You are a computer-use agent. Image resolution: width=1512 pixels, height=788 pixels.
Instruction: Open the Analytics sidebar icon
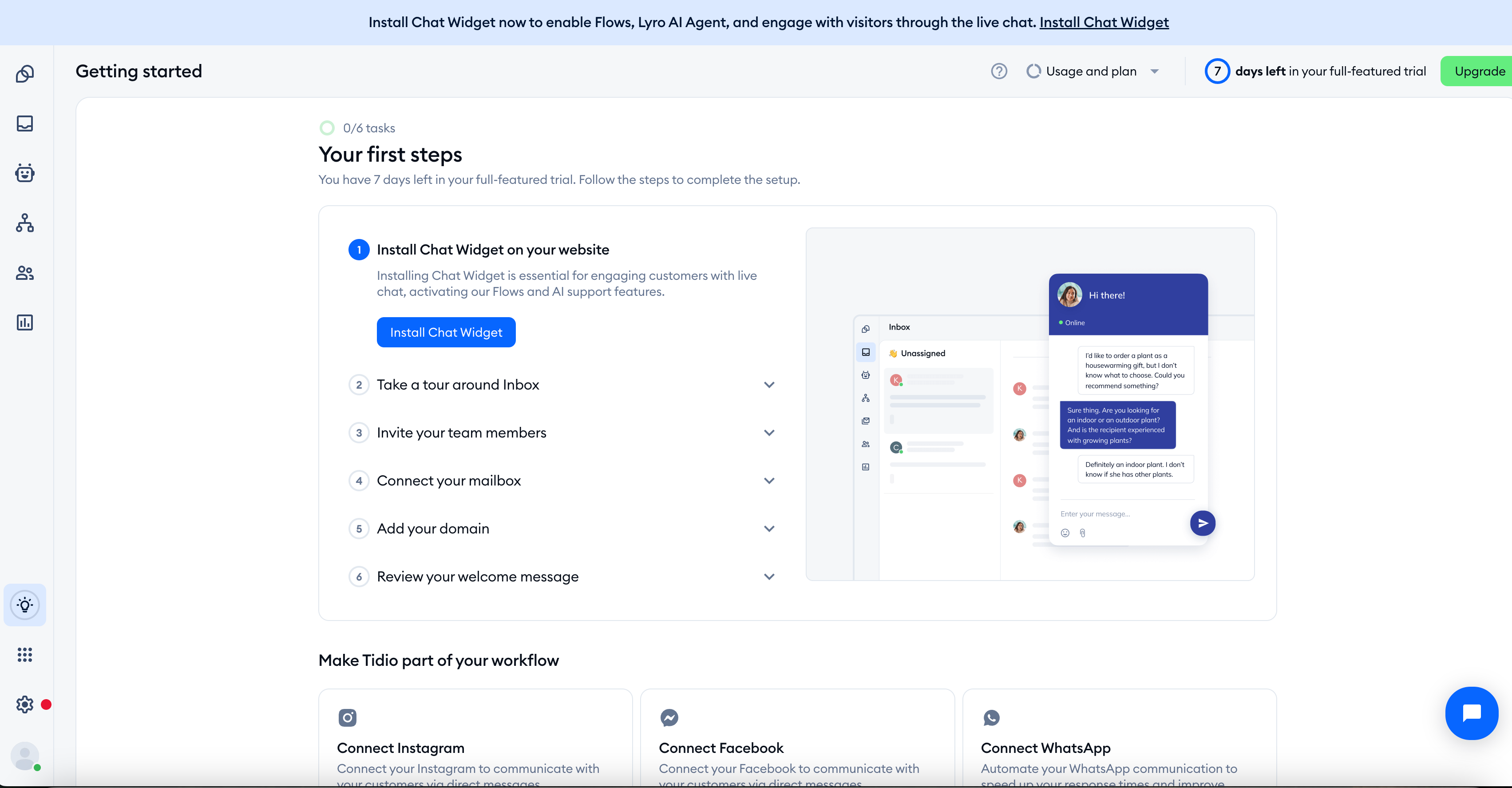[x=25, y=322]
